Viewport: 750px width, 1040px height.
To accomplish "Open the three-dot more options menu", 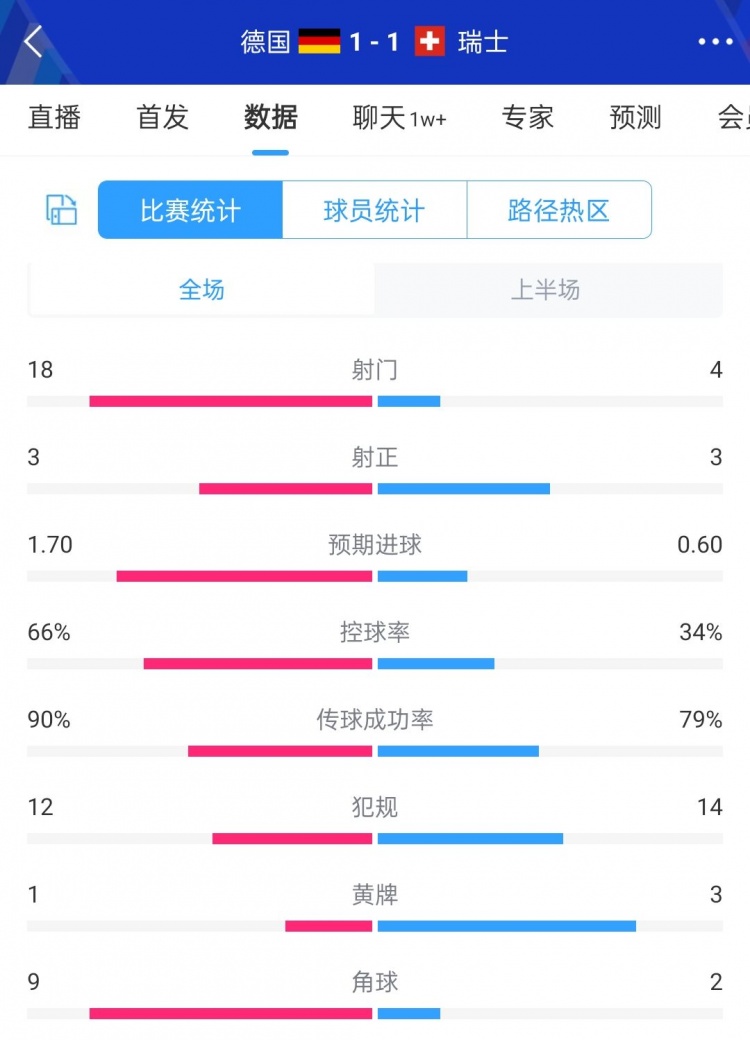I will tap(715, 42).
